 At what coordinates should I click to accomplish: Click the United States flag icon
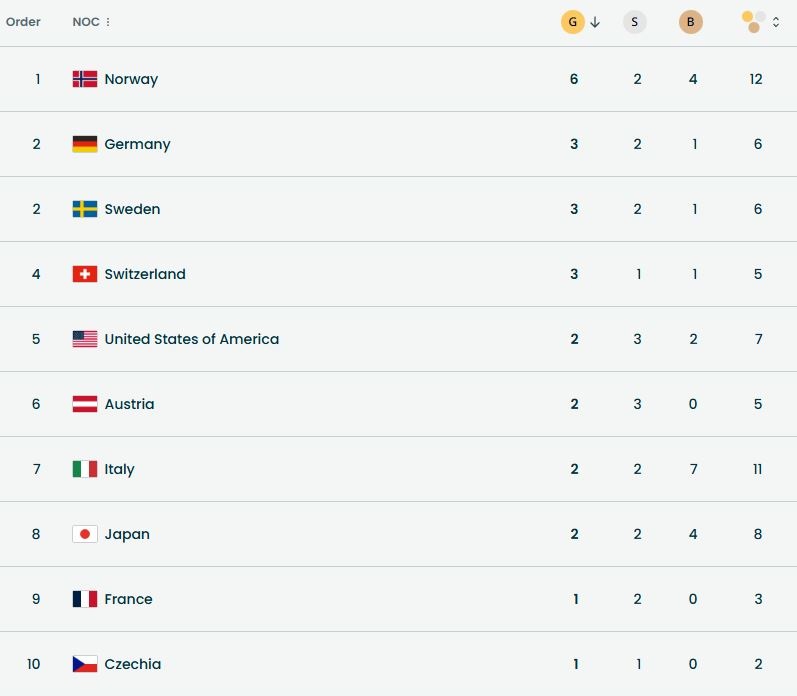84,339
